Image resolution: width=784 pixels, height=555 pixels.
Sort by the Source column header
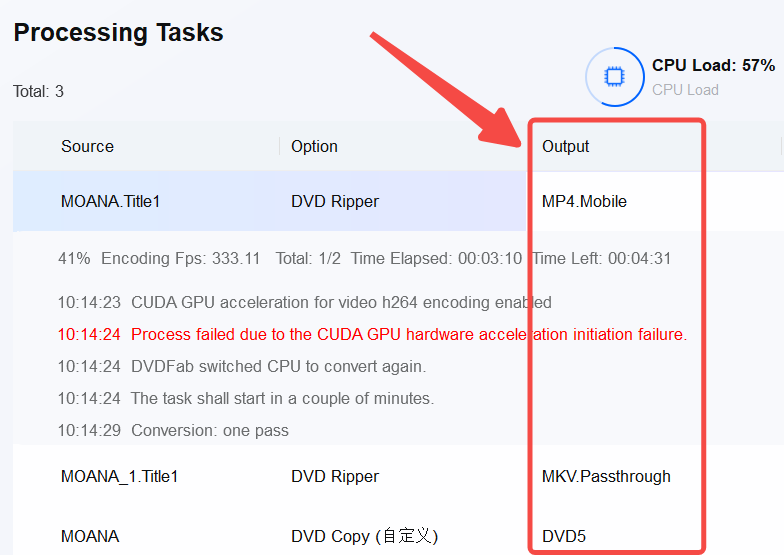coord(87,146)
